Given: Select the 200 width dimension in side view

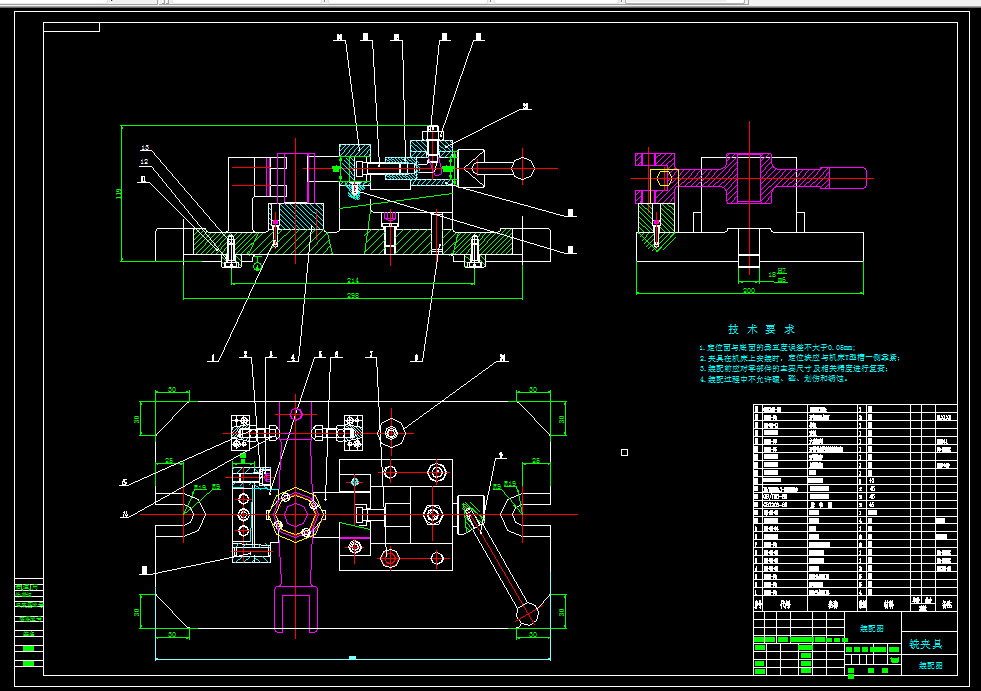Looking at the screenshot, I should (x=748, y=290).
